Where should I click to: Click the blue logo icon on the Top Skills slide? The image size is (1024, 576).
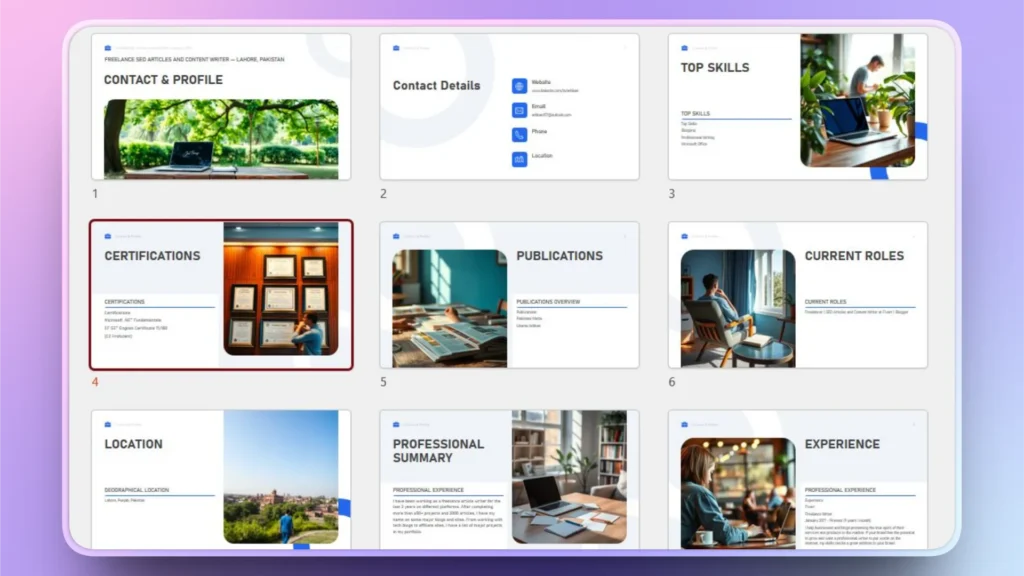pos(684,46)
